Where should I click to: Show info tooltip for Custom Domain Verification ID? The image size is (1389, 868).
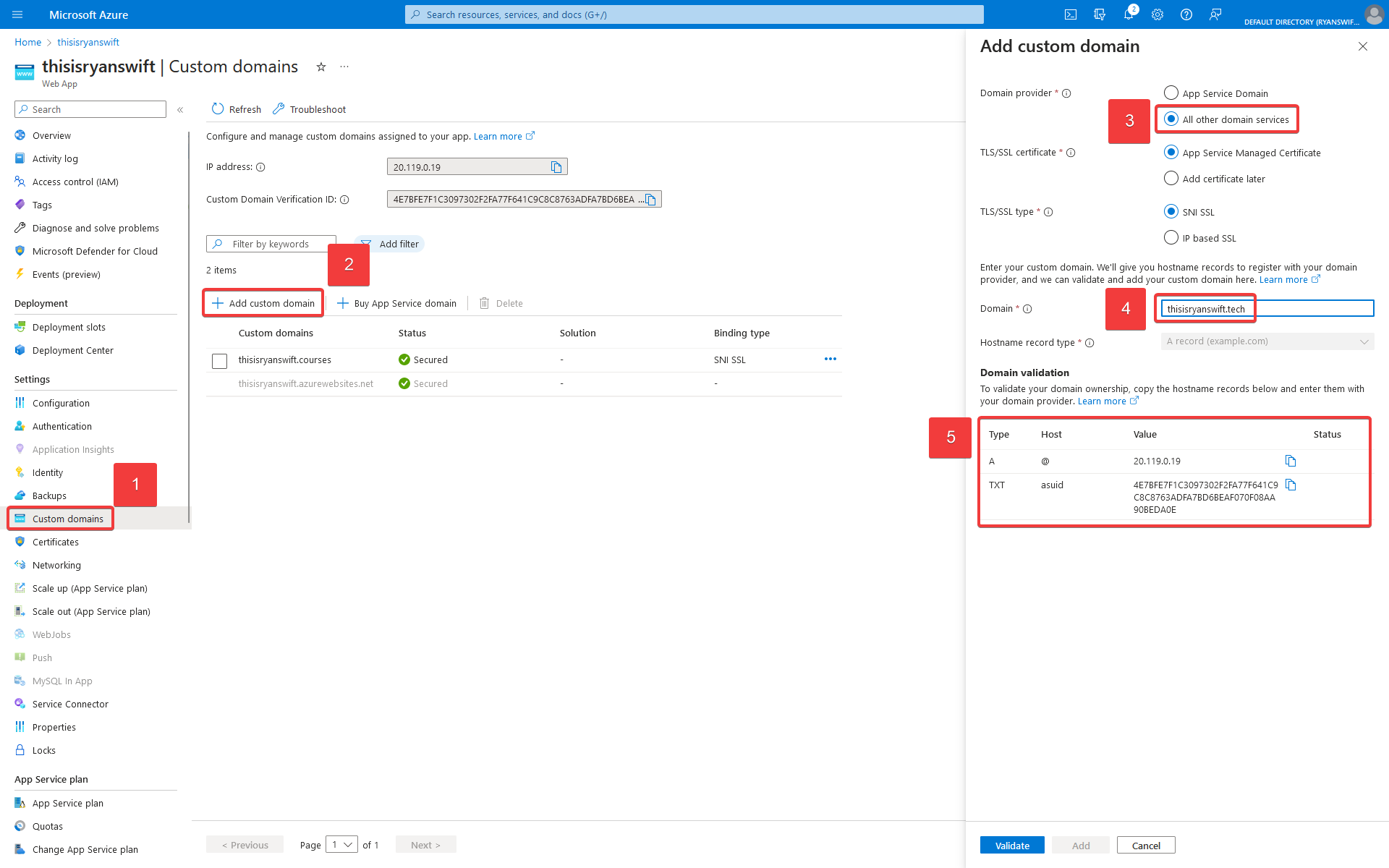click(344, 200)
